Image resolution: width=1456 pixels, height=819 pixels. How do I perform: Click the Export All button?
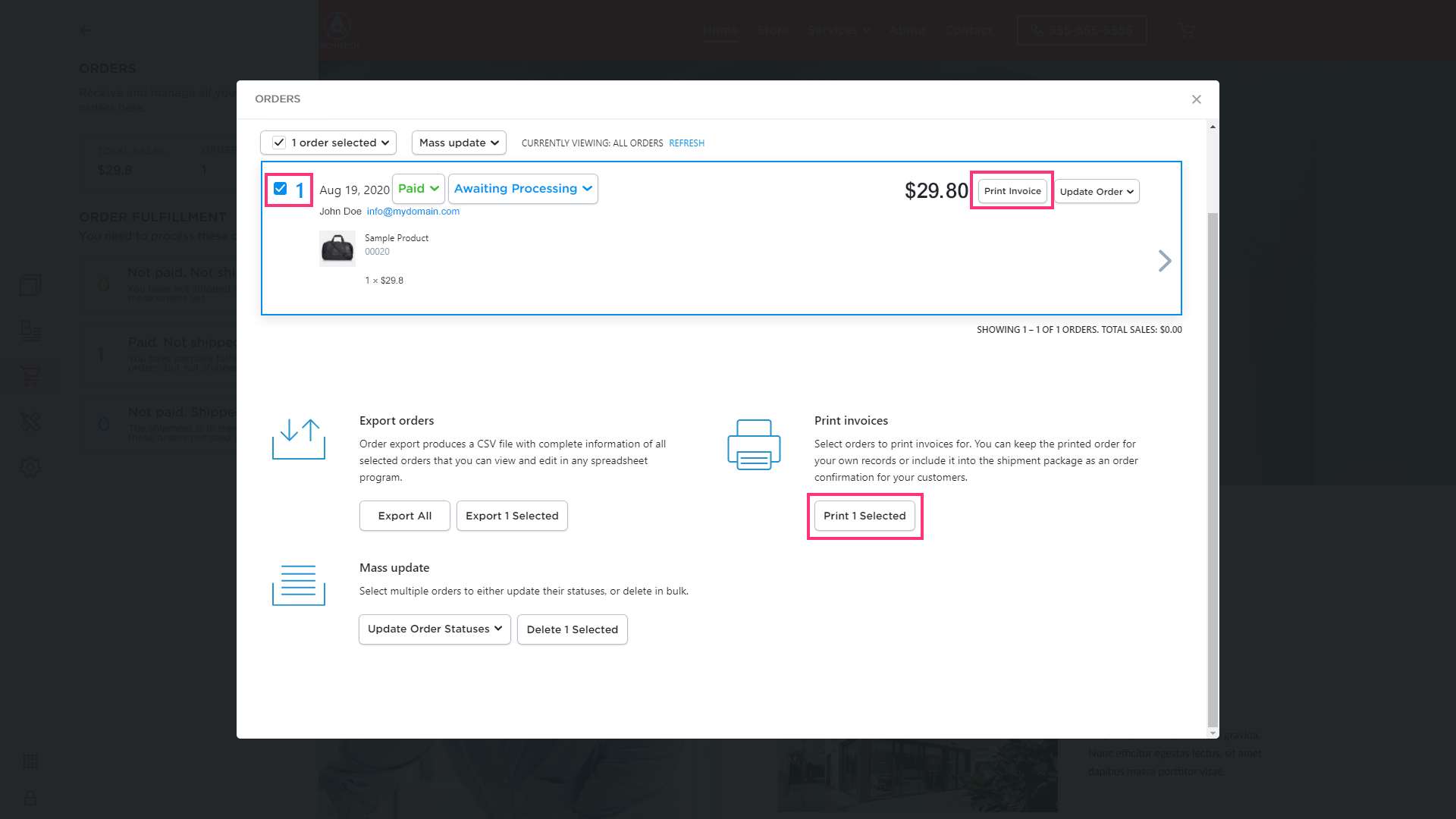[x=405, y=516]
